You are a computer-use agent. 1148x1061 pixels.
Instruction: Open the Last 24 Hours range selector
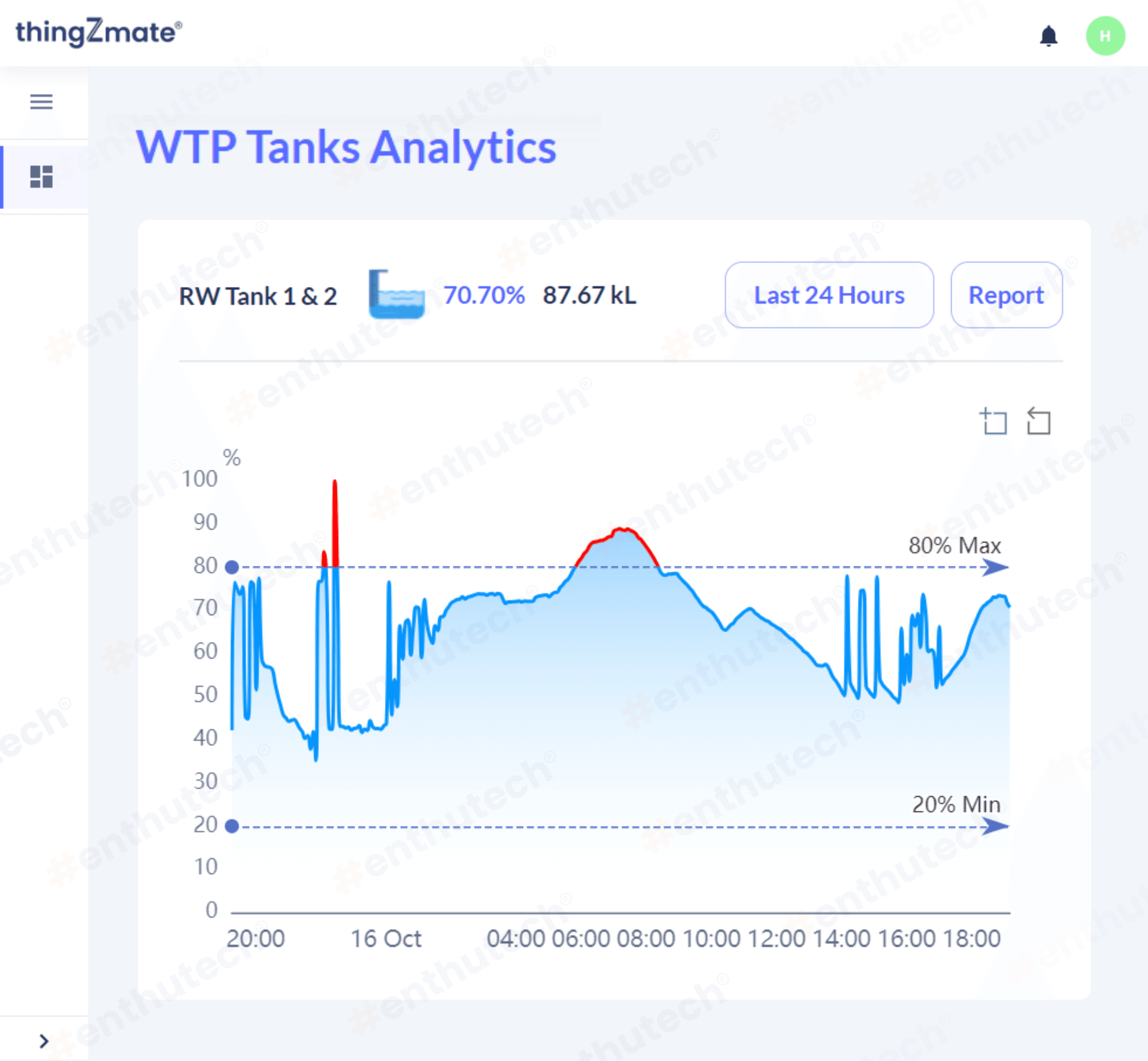[x=829, y=295]
